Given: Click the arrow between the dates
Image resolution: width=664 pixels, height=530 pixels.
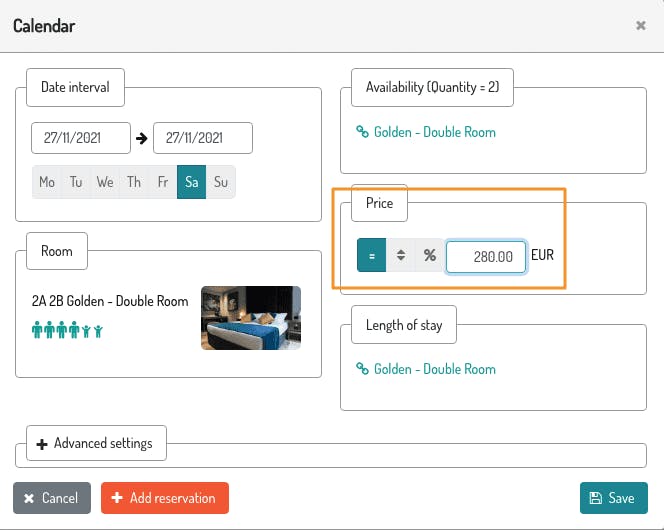Looking at the screenshot, I should 141,138.
